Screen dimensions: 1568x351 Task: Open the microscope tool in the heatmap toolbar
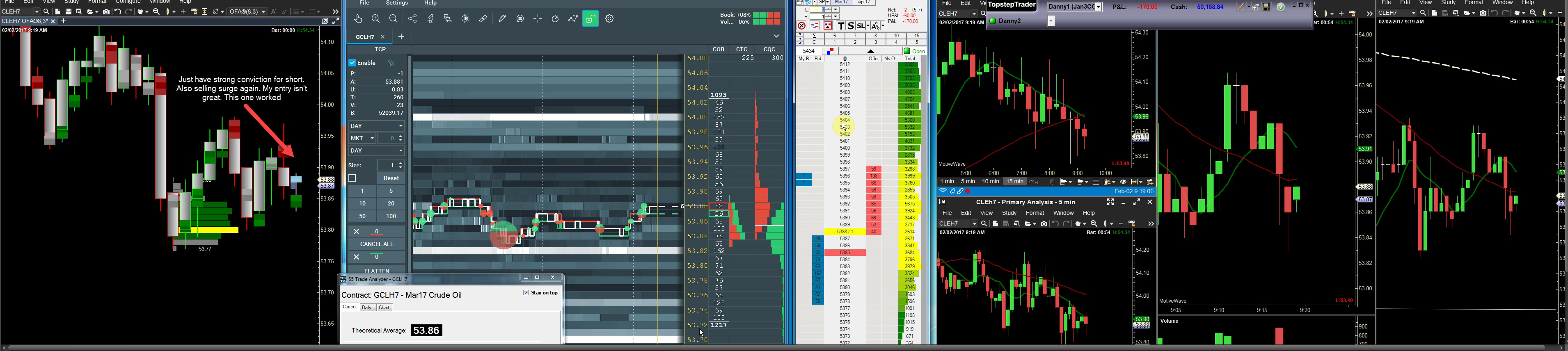pyautogui.click(x=430, y=19)
